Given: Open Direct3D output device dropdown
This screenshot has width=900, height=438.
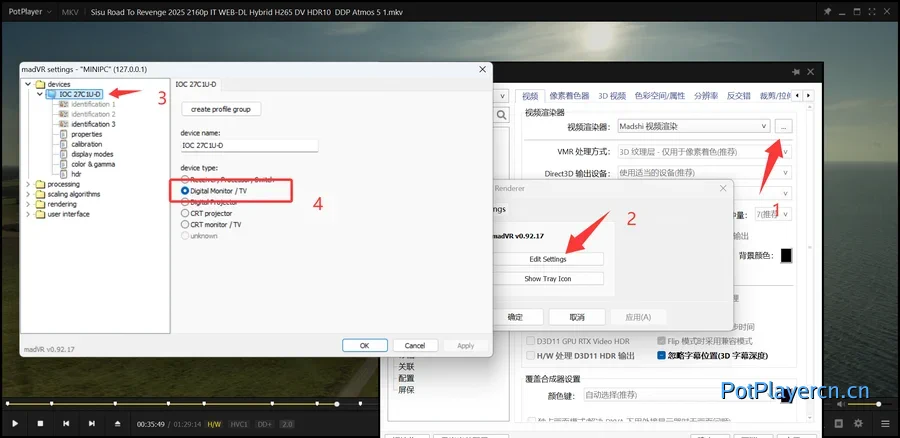Looking at the screenshot, I should click(x=704, y=173).
